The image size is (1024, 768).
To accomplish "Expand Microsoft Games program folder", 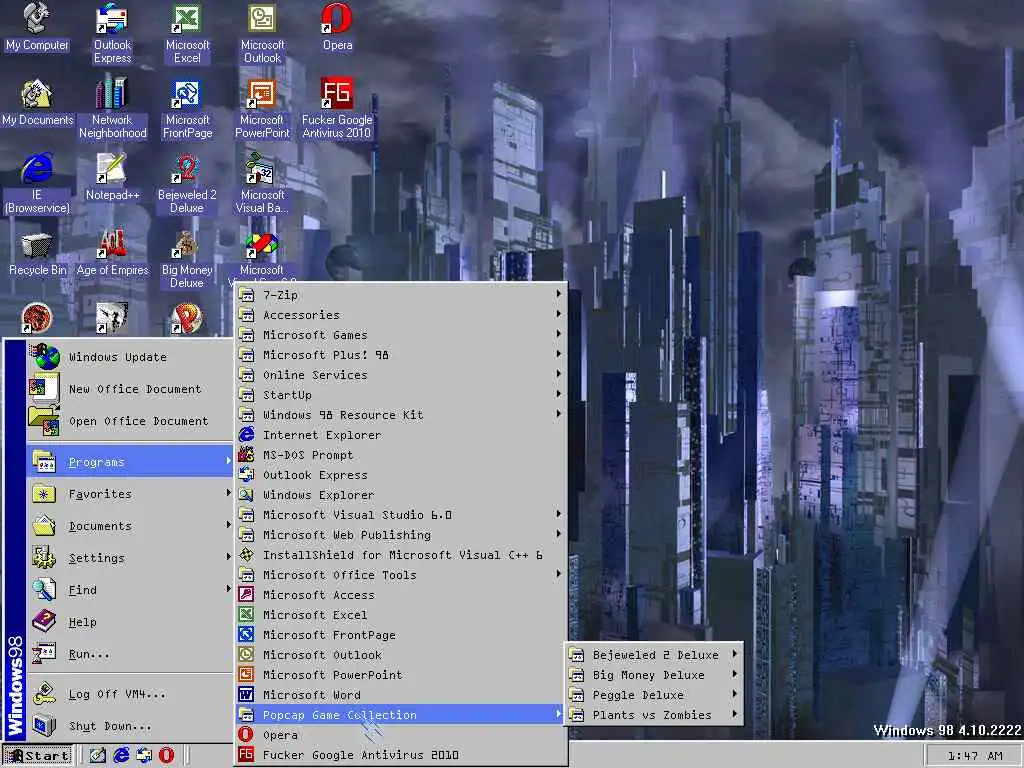I will coord(400,335).
